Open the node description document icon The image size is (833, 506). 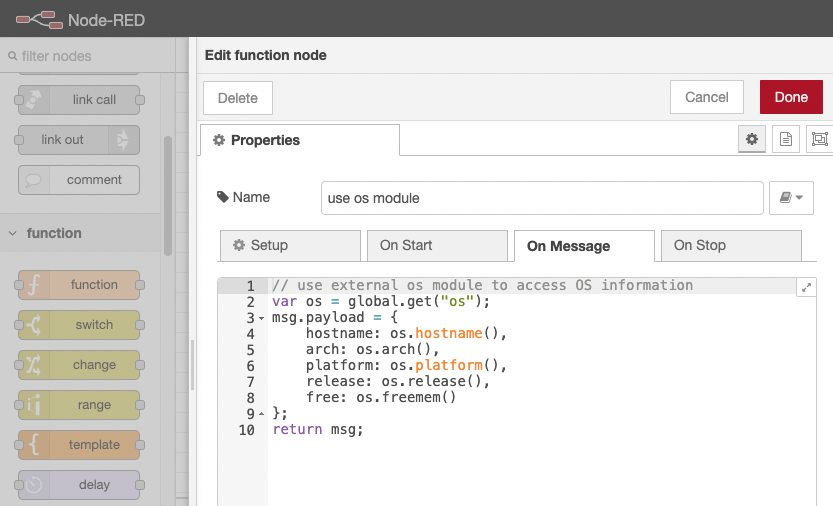click(x=786, y=140)
